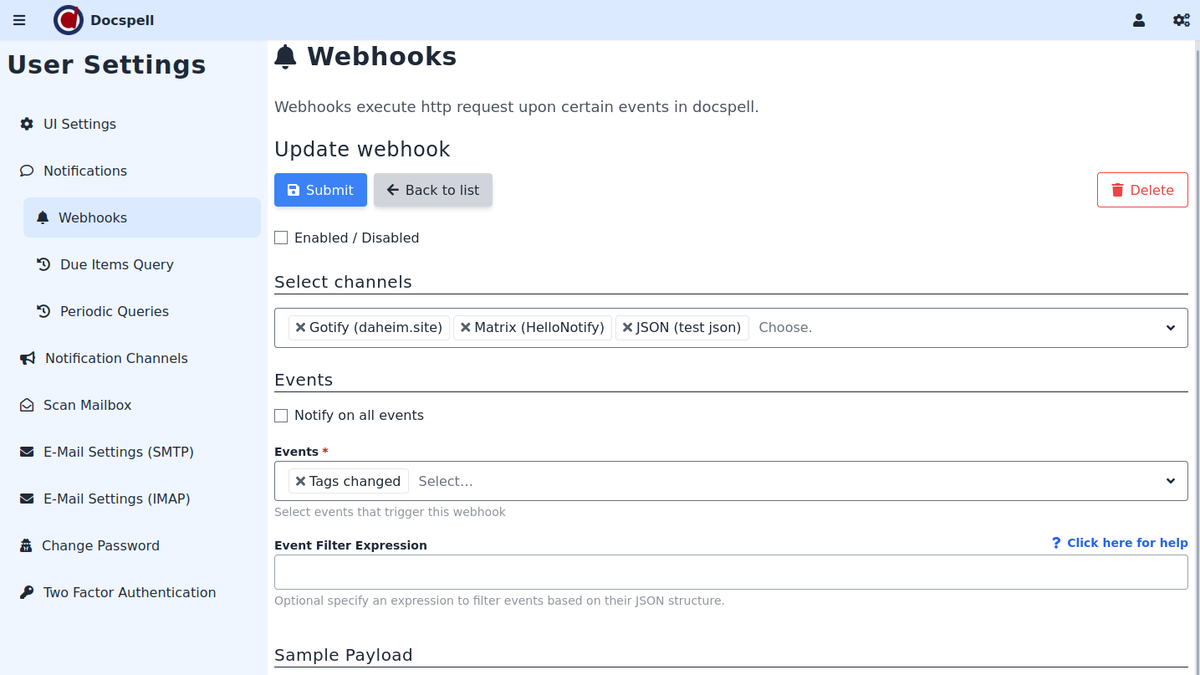Open the settings cogs icon menu

pos(1181,20)
